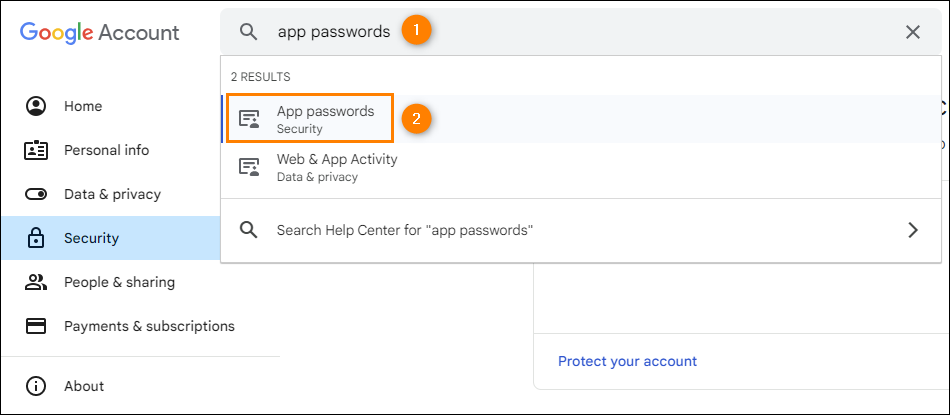Click the Web & App Activity icon
The height and width of the screenshot is (415, 950).
pyautogui.click(x=249, y=167)
